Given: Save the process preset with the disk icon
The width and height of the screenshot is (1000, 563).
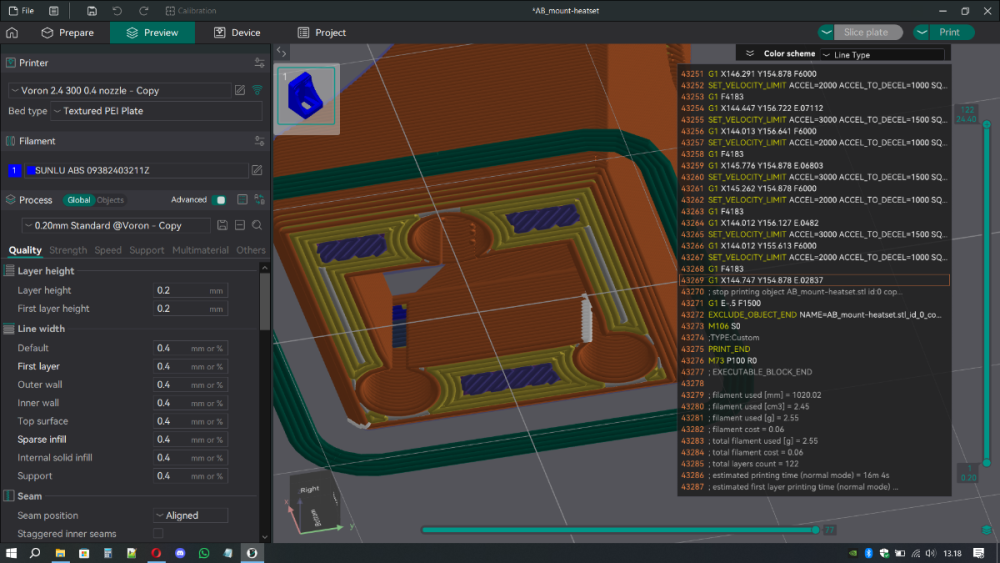Looking at the screenshot, I should (x=222, y=225).
